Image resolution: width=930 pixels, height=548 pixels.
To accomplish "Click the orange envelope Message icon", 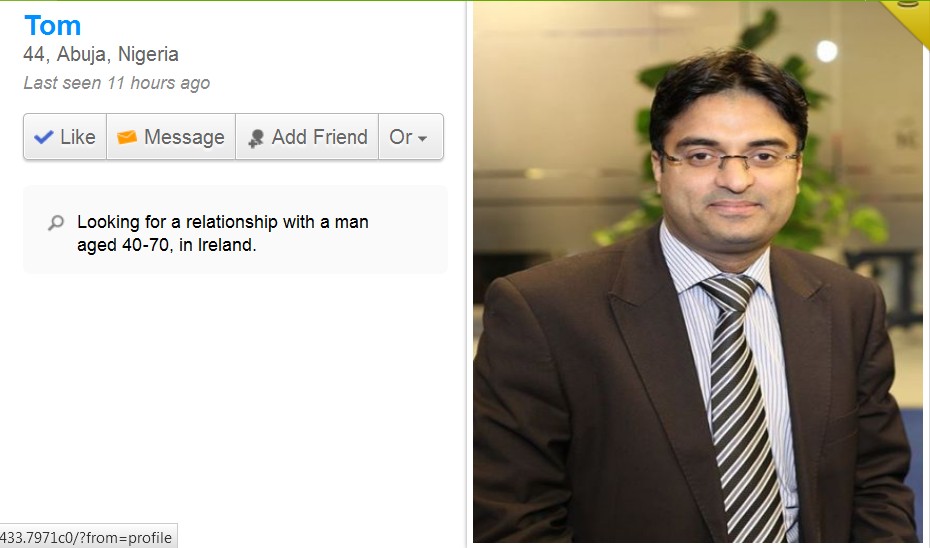I will point(126,138).
